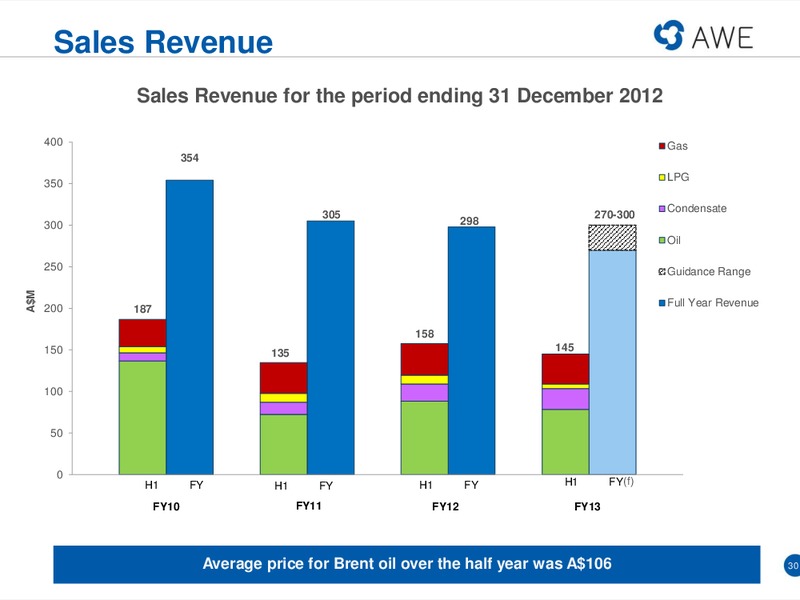This screenshot has height=600, width=800.
Task: Click the FY(f) forecast axis label
Action: pos(621,482)
